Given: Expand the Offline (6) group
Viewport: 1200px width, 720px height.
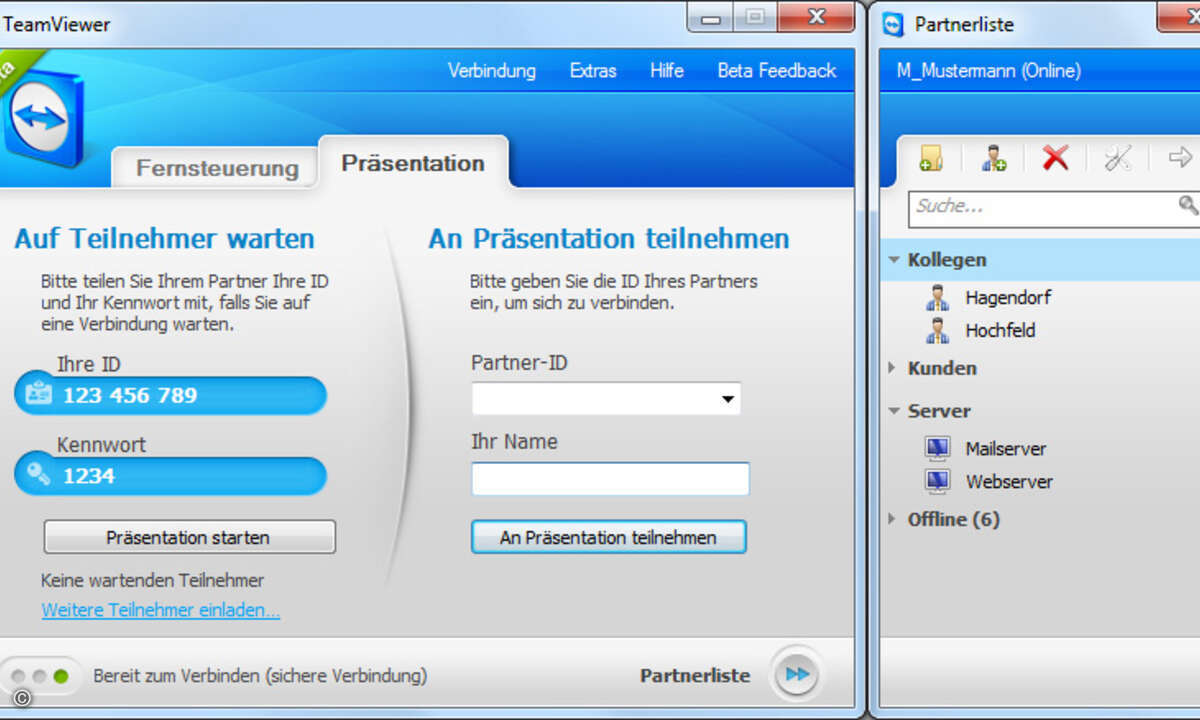Looking at the screenshot, I should (893, 519).
